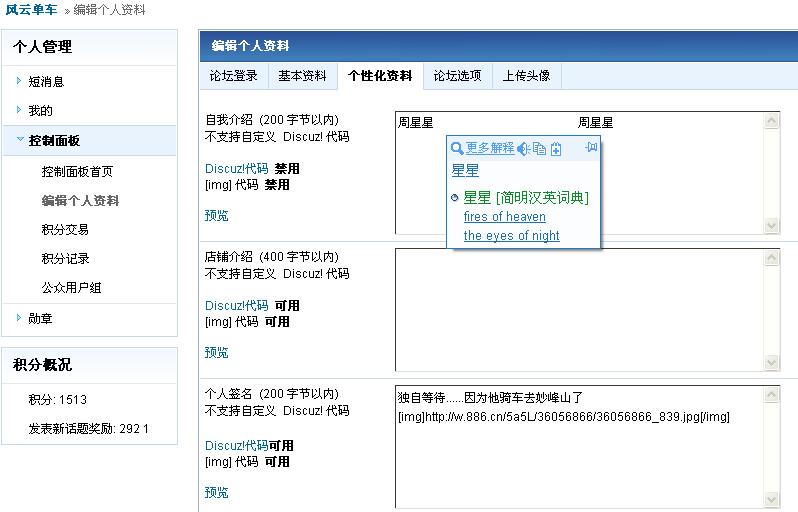Click the copy icon in dictionary popup

(539, 149)
